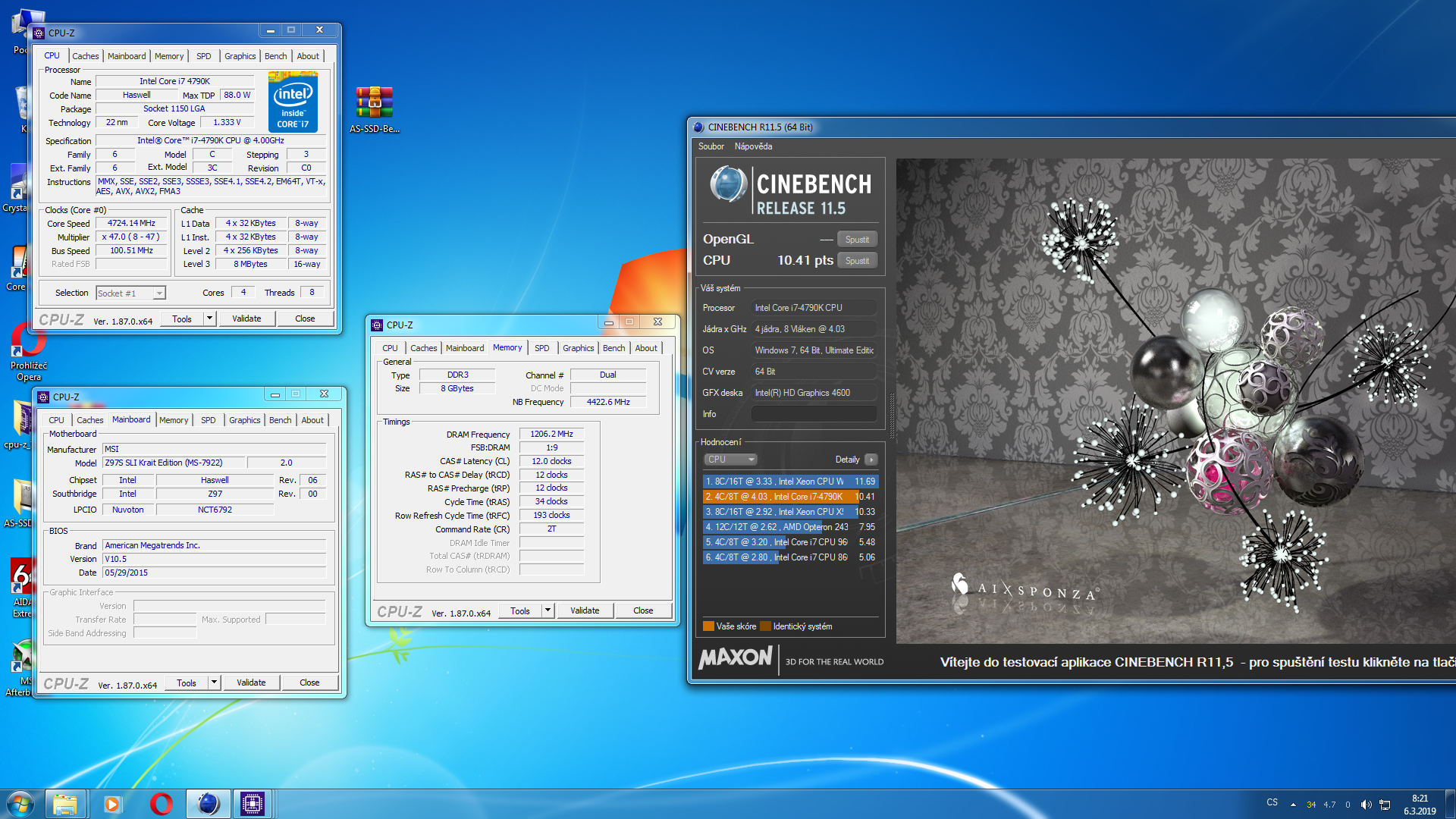1456x819 pixels.
Task: Open the Nápověda menu in Cinebench
Action: click(753, 146)
